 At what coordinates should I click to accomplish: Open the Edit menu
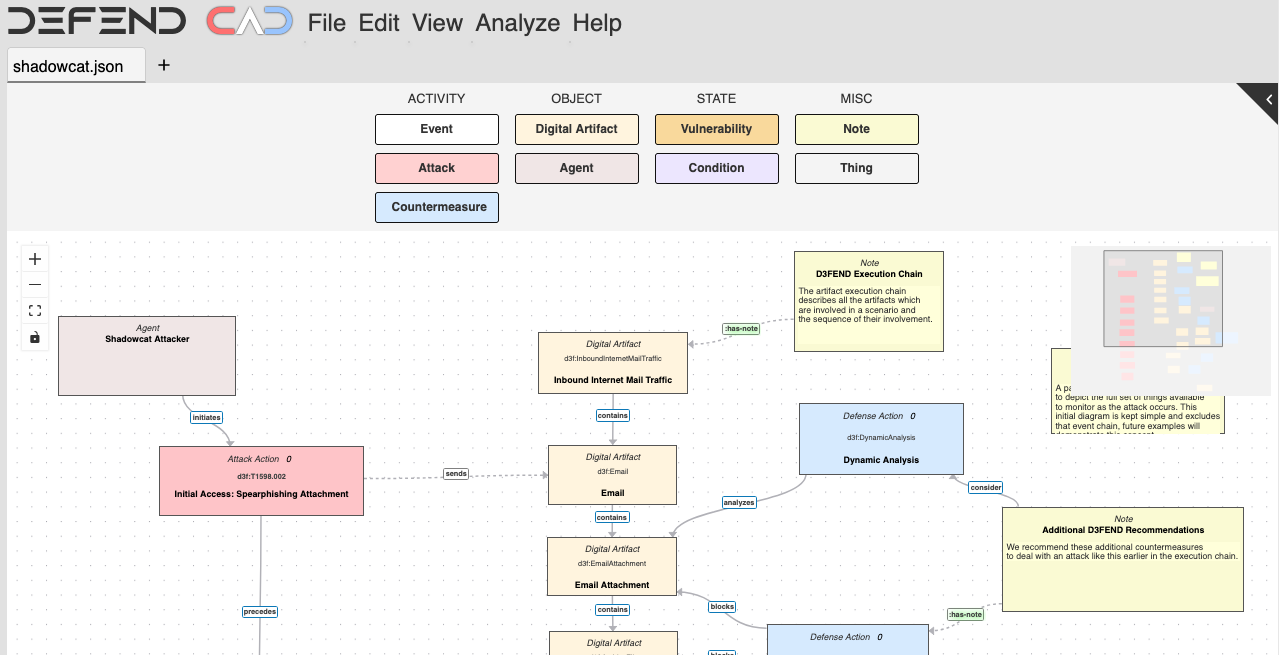pyautogui.click(x=379, y=23)
